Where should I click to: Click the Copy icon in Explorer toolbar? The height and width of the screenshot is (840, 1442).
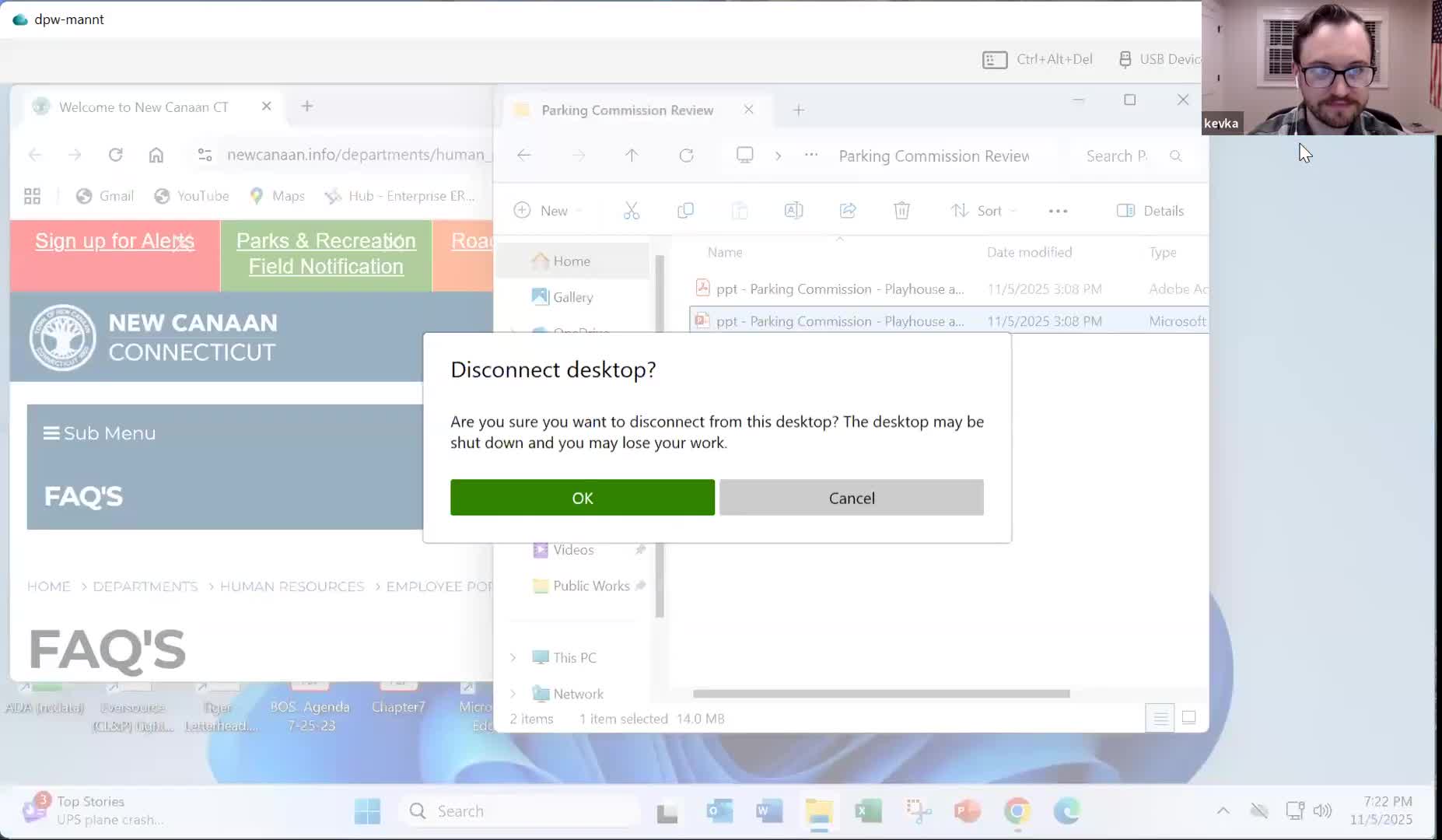pyautogui.click(x=685, y=211)
